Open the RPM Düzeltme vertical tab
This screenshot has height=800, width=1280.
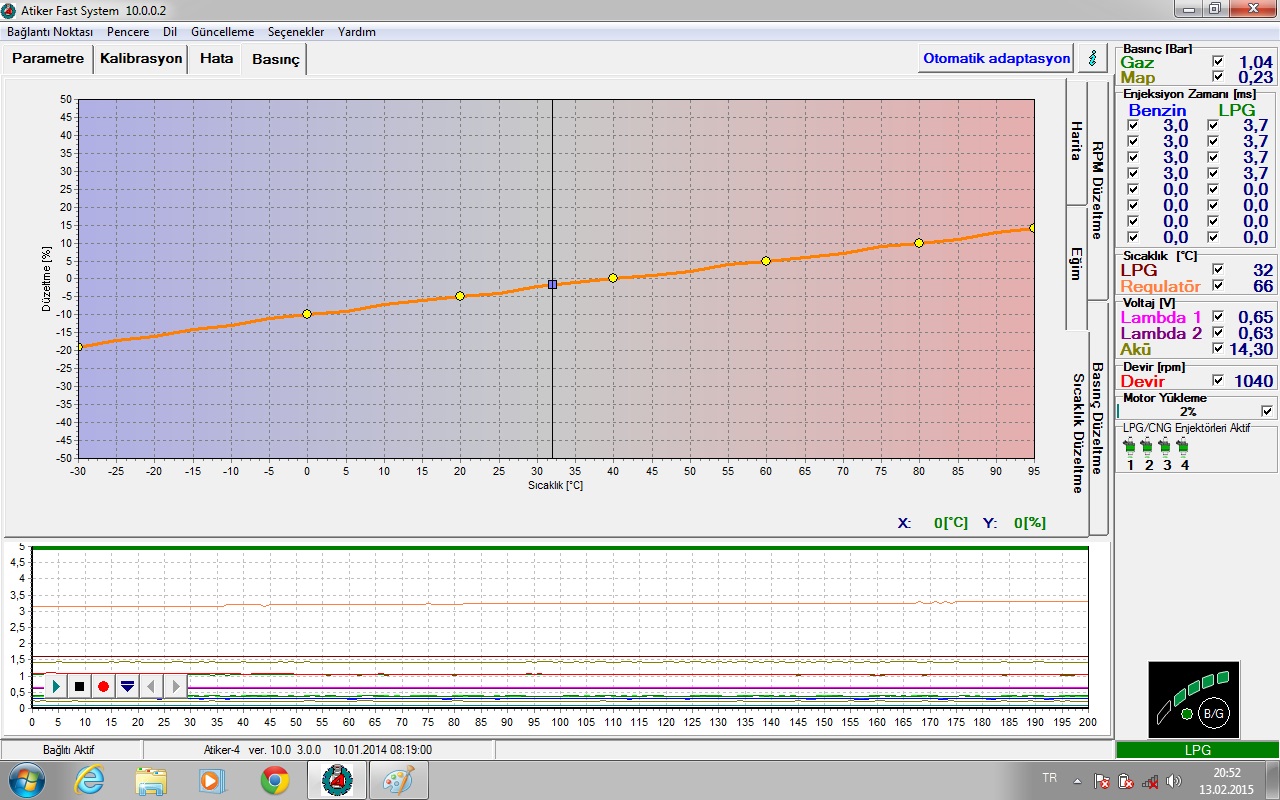coord(1097,188)
